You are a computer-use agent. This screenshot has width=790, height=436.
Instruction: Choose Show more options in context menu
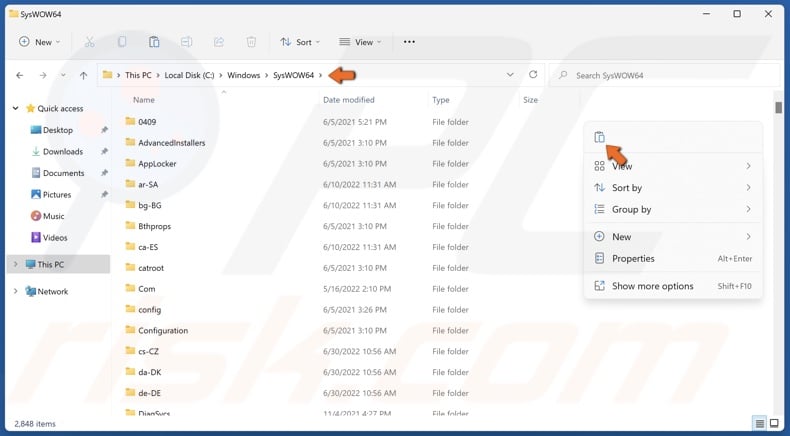coord(673,286)
